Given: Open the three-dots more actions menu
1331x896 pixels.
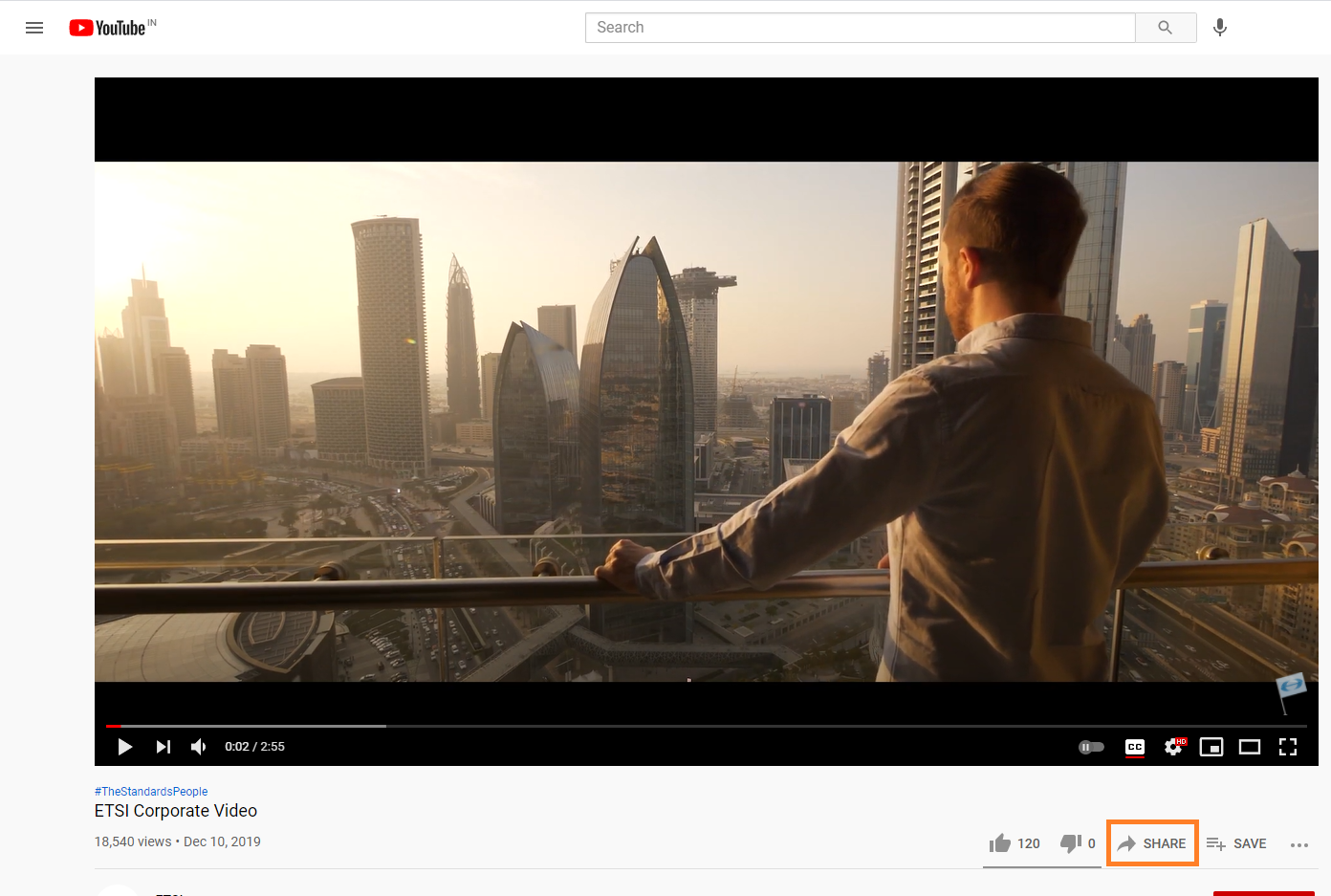Looking at the screenshot, I should (1299, 844).
